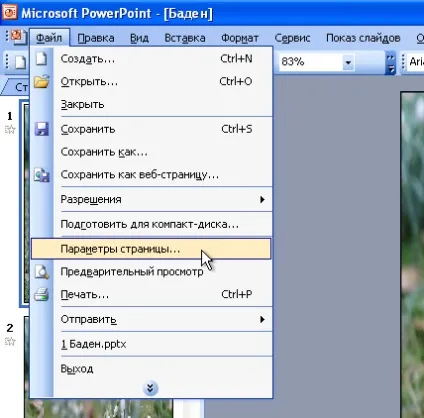Open recent file 1 Баден.pptx
The image size is (424, 418).
tap(151, 344)
